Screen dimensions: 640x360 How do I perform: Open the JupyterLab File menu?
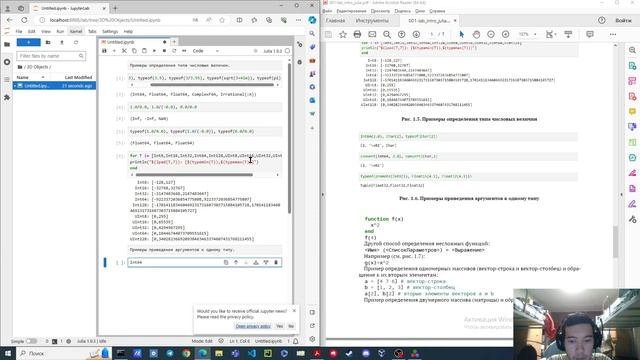click(x=19, y=31)
